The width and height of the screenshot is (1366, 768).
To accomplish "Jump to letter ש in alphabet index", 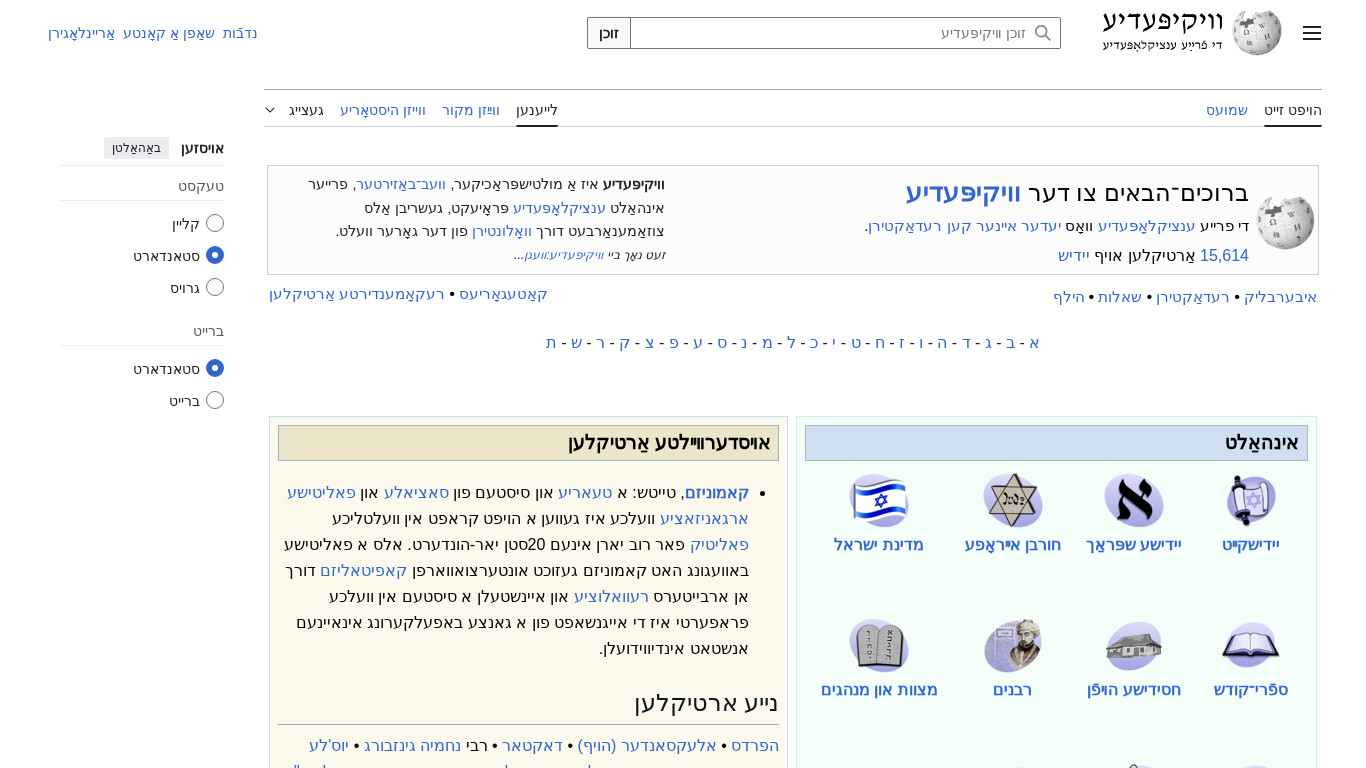I will click(x=576, y=342).
